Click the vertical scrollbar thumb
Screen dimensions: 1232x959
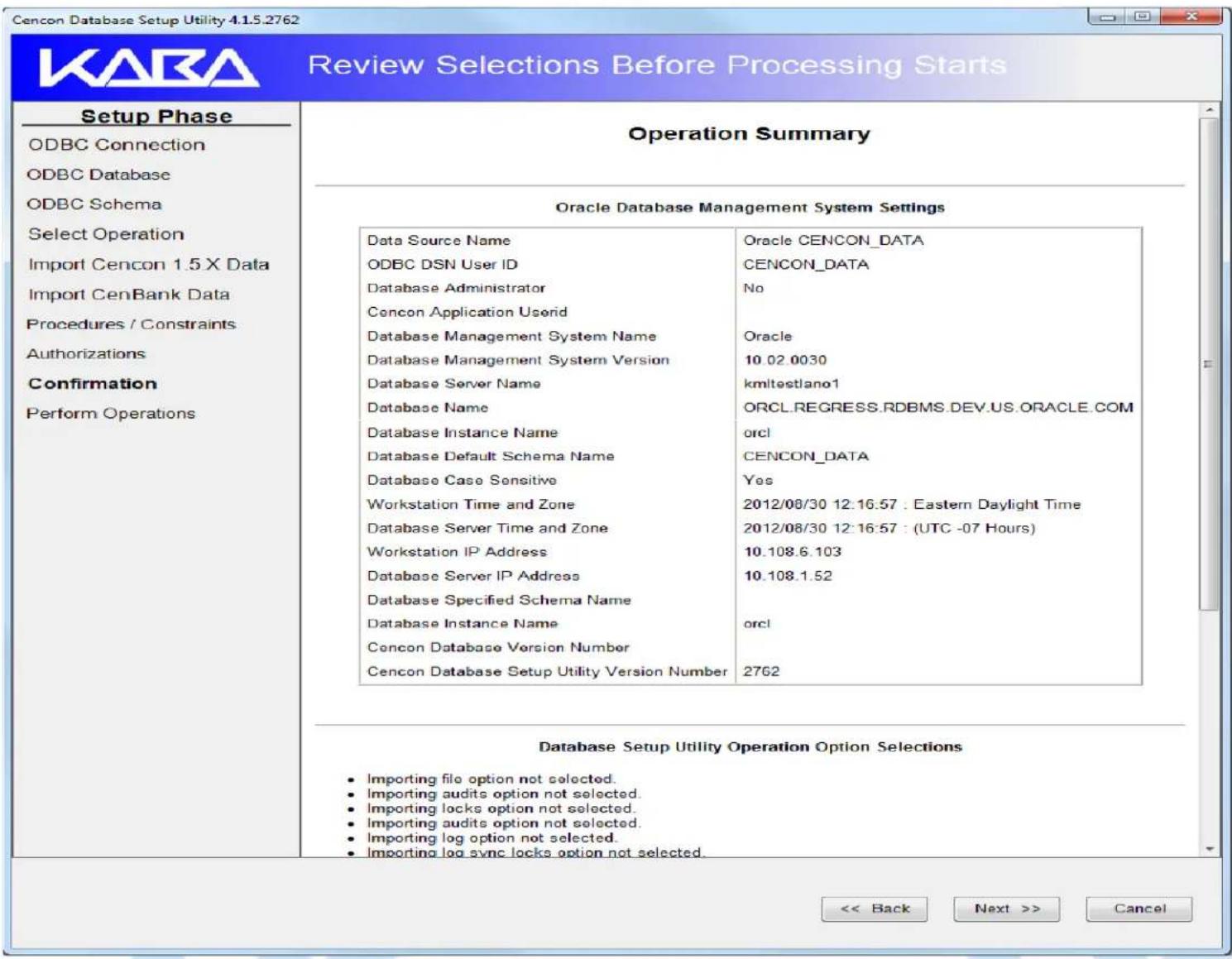(x=1210, y=364)
